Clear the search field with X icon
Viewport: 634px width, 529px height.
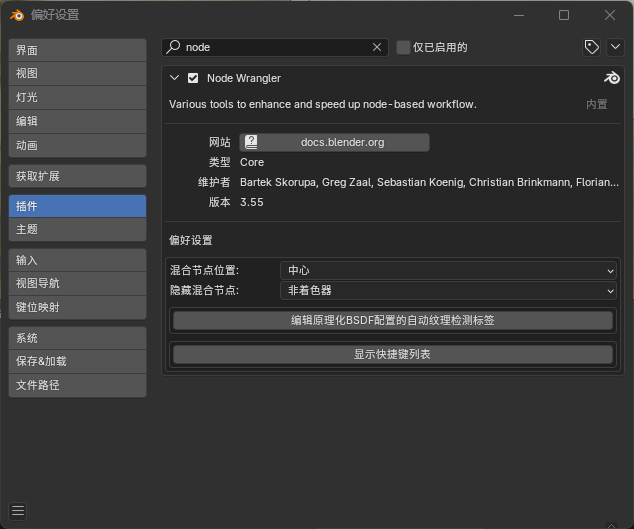(377, 47)
